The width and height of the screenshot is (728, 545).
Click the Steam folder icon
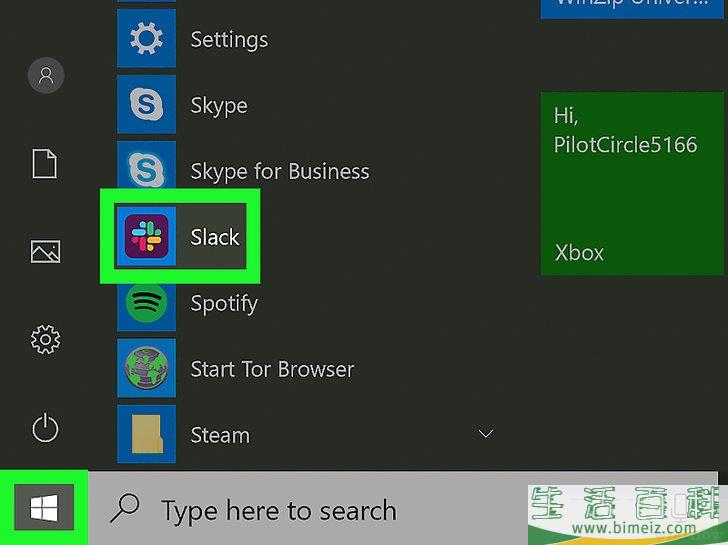click(x=146, y=434)
